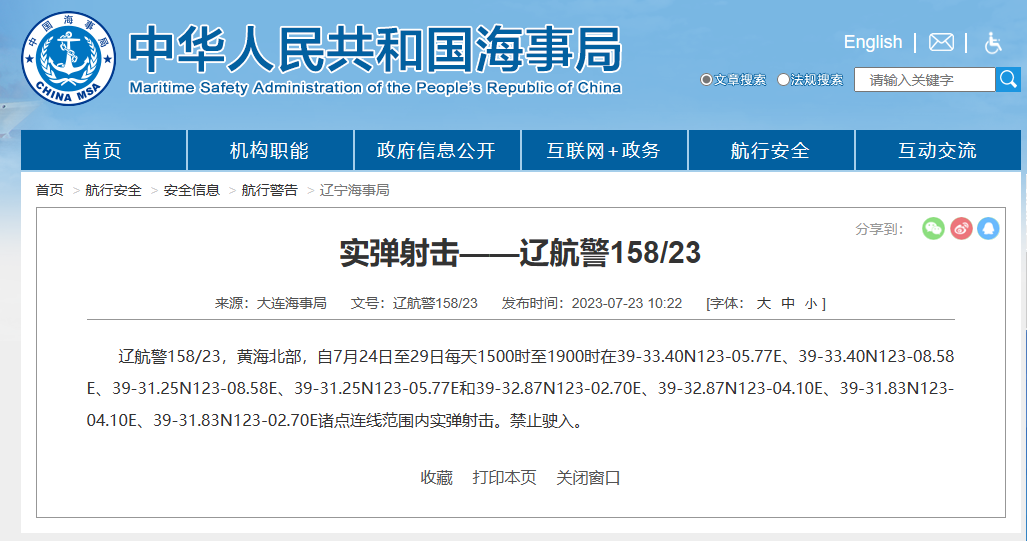Open the 政府信息公开 navigation menu

pos(436,151)
